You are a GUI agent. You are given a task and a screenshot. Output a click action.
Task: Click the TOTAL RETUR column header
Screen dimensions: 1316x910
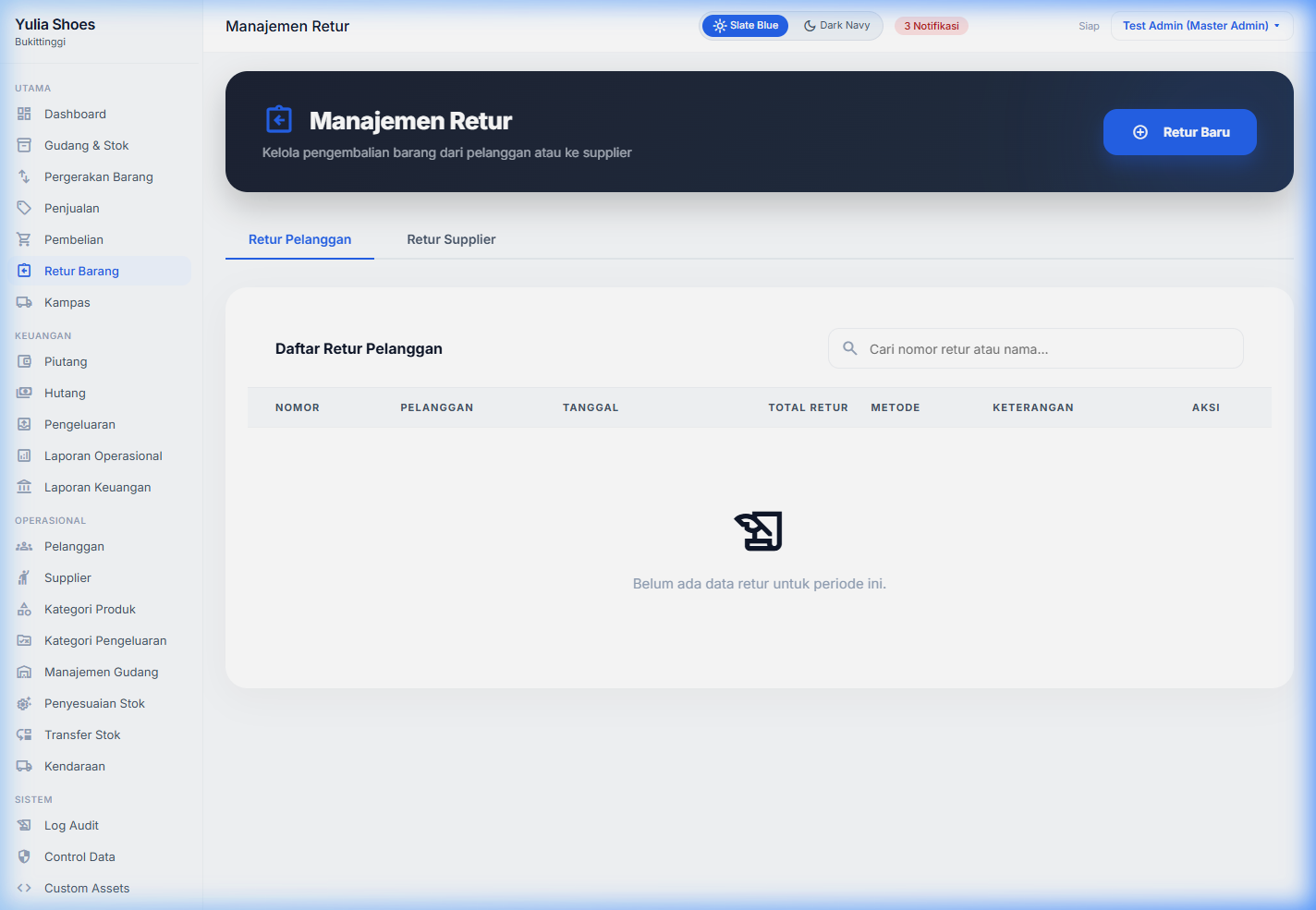pyautogui.click(x=808, y=407)
